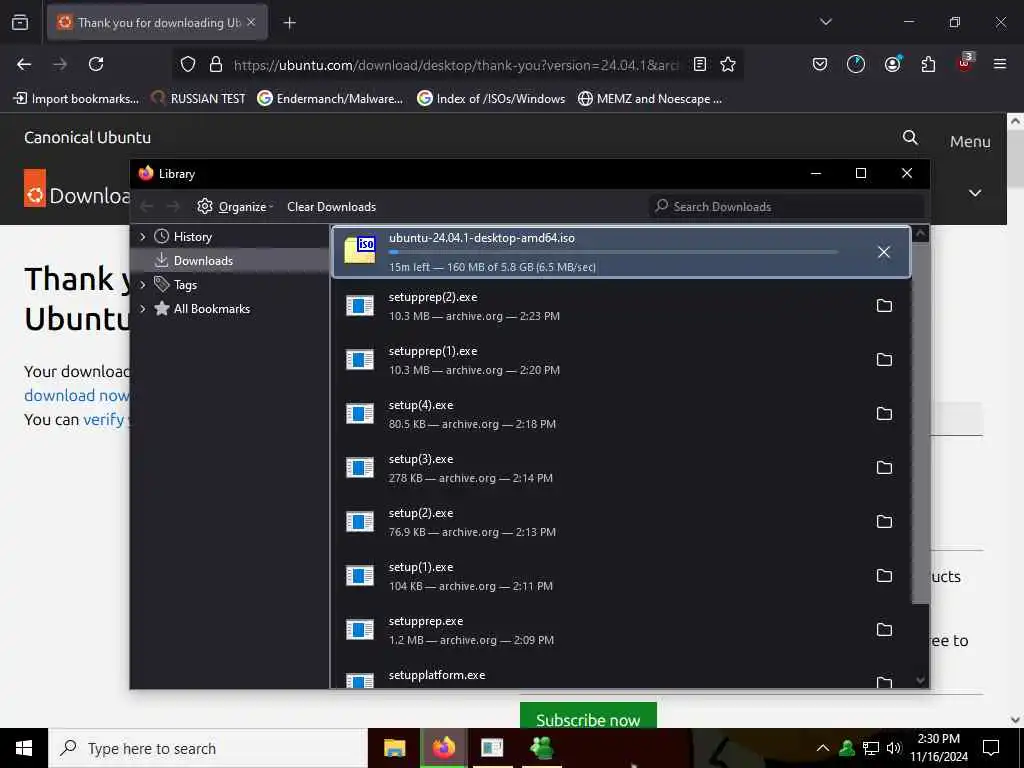The image size is (1024, 768).
Task: Open Firefox application hamburger menu
Action: pos(1000,64)
